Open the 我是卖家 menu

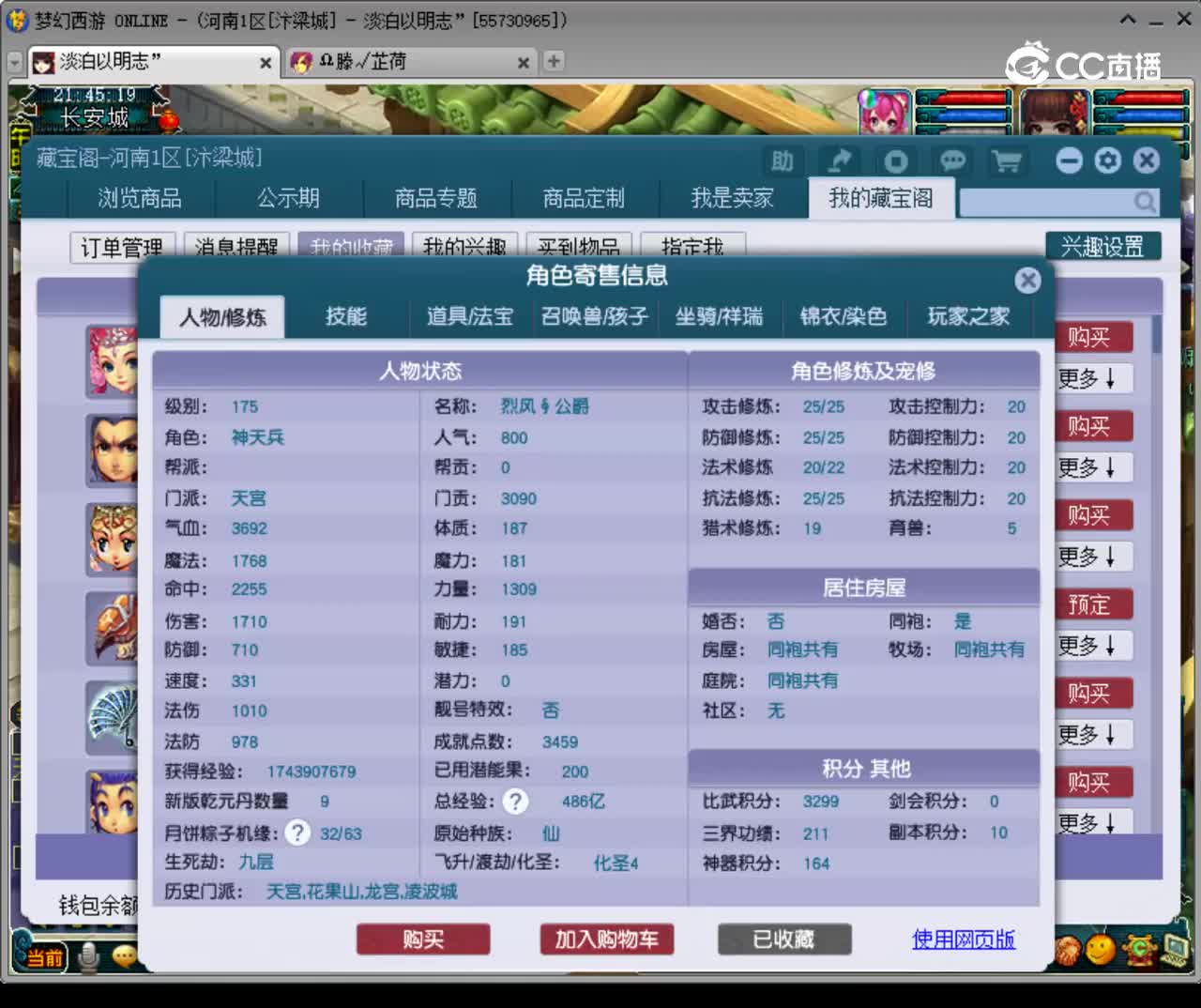[x=732, y=198]
